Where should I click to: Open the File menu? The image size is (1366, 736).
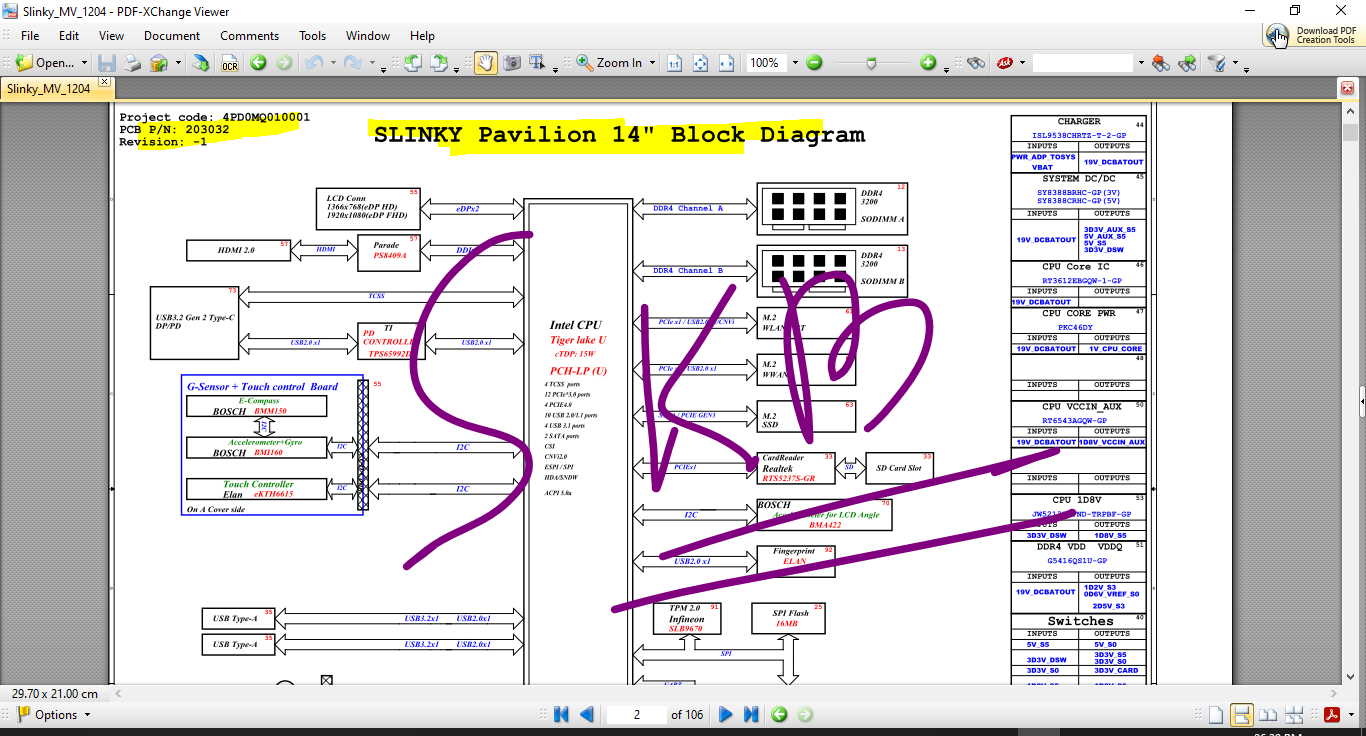pyautogui.click(x=30, y=36)
